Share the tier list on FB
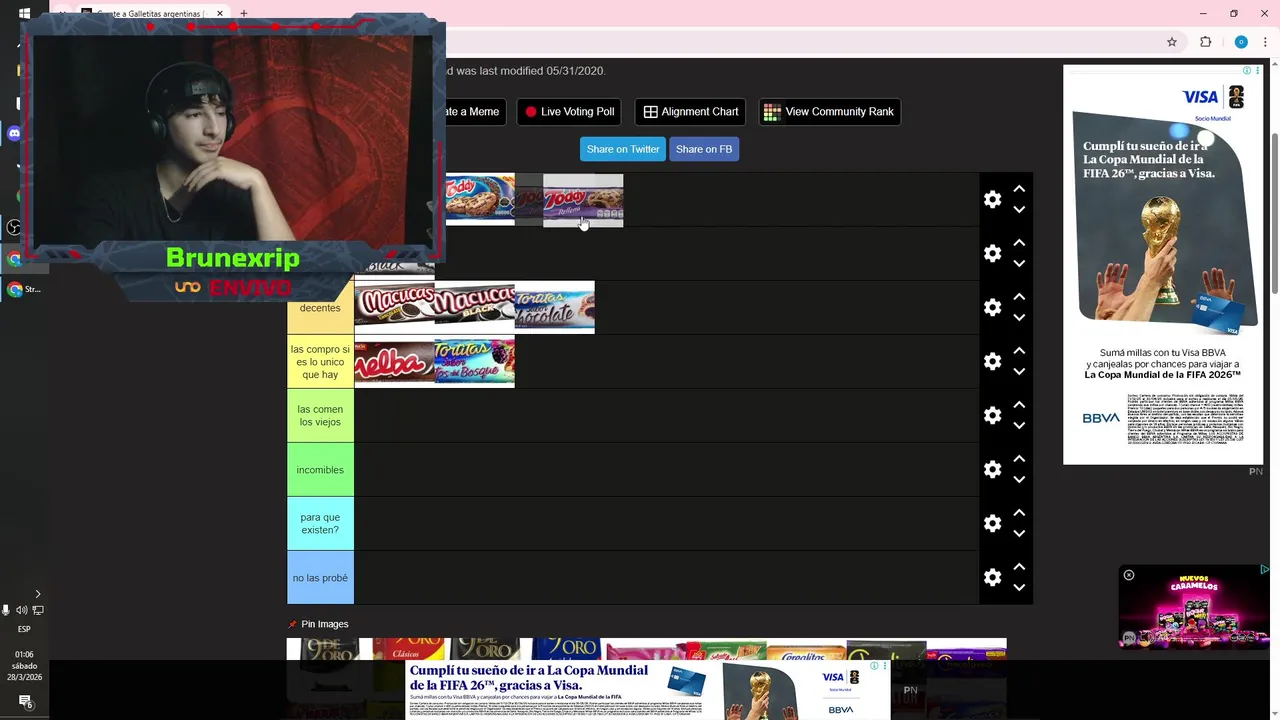This screenshot has width=1280, height=720. pos(704,149)
